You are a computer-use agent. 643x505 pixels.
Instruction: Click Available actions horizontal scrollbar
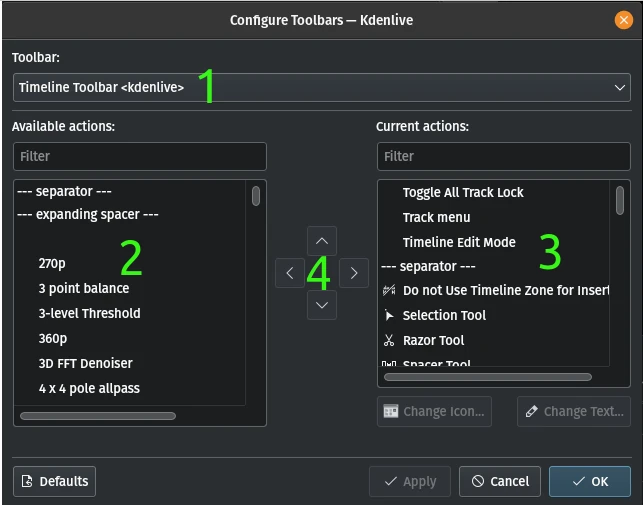point(98,416)
